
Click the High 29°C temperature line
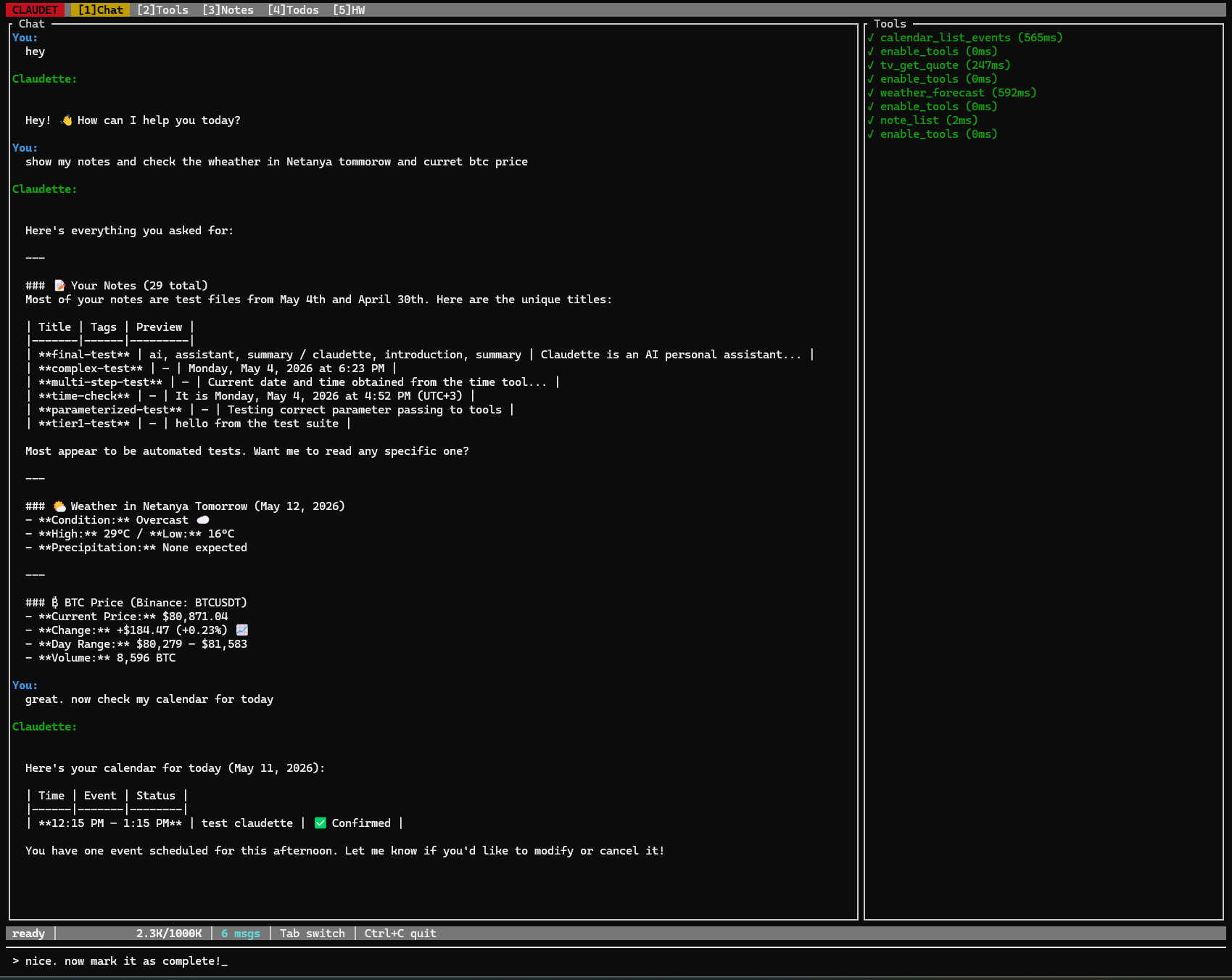[x=130, y=534]
